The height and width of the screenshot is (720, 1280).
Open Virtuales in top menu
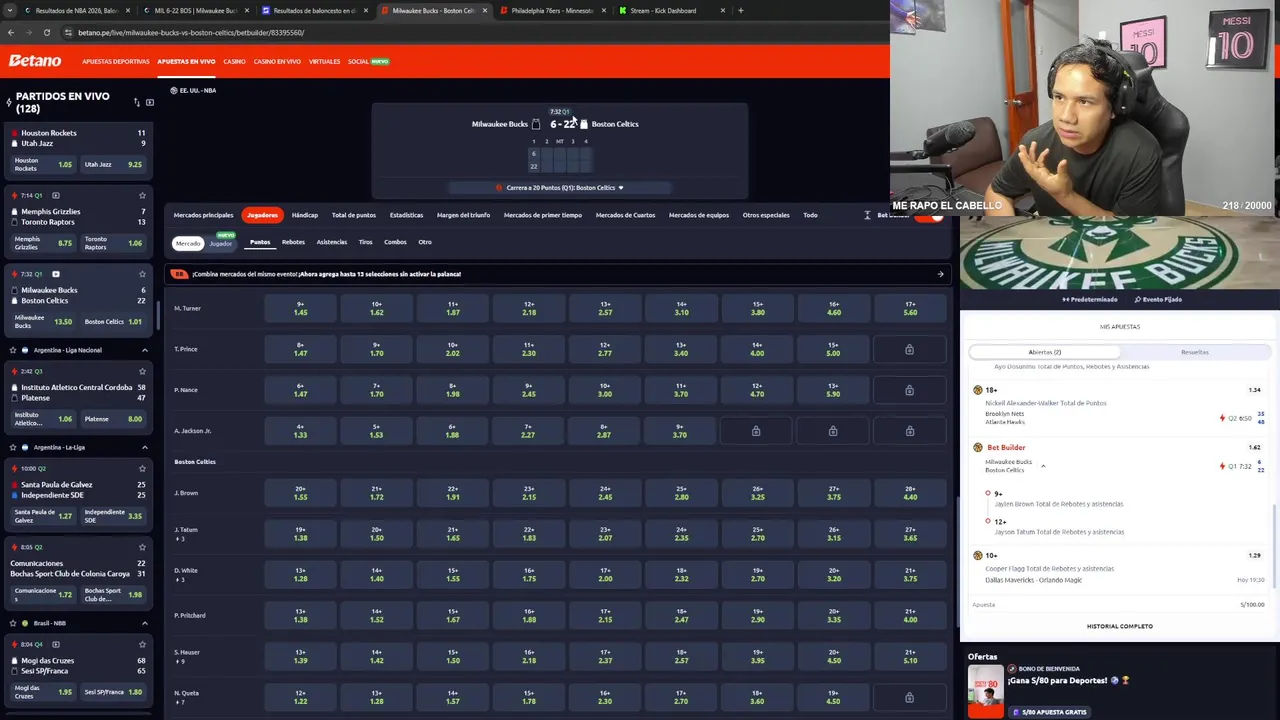(x=324, y=61)
